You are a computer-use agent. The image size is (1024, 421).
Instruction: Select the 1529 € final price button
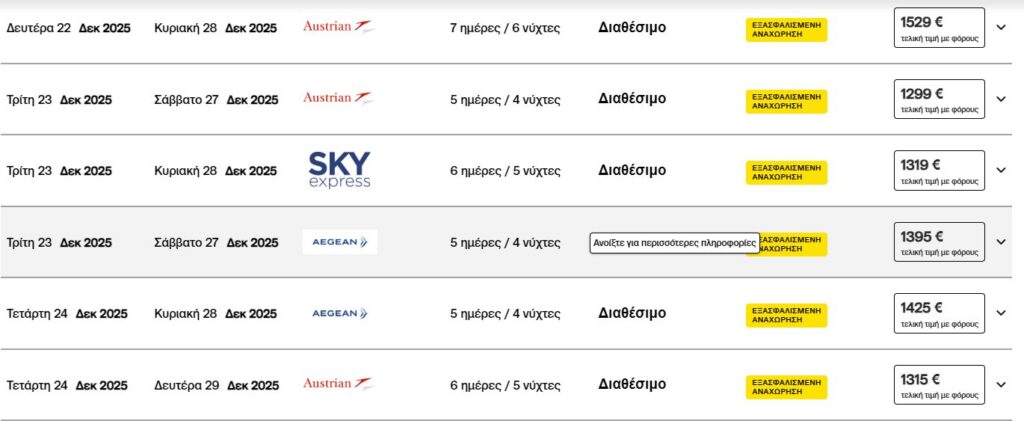click(x=939, y=28)
